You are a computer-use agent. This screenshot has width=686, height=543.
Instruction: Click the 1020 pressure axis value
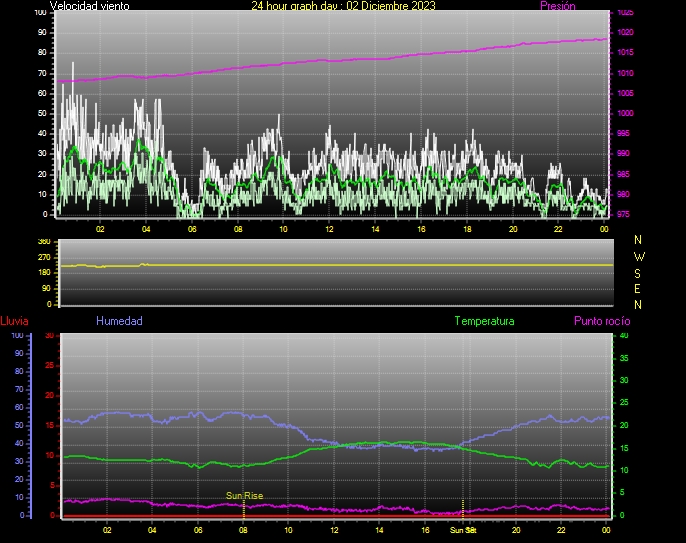tap(625, 32)
